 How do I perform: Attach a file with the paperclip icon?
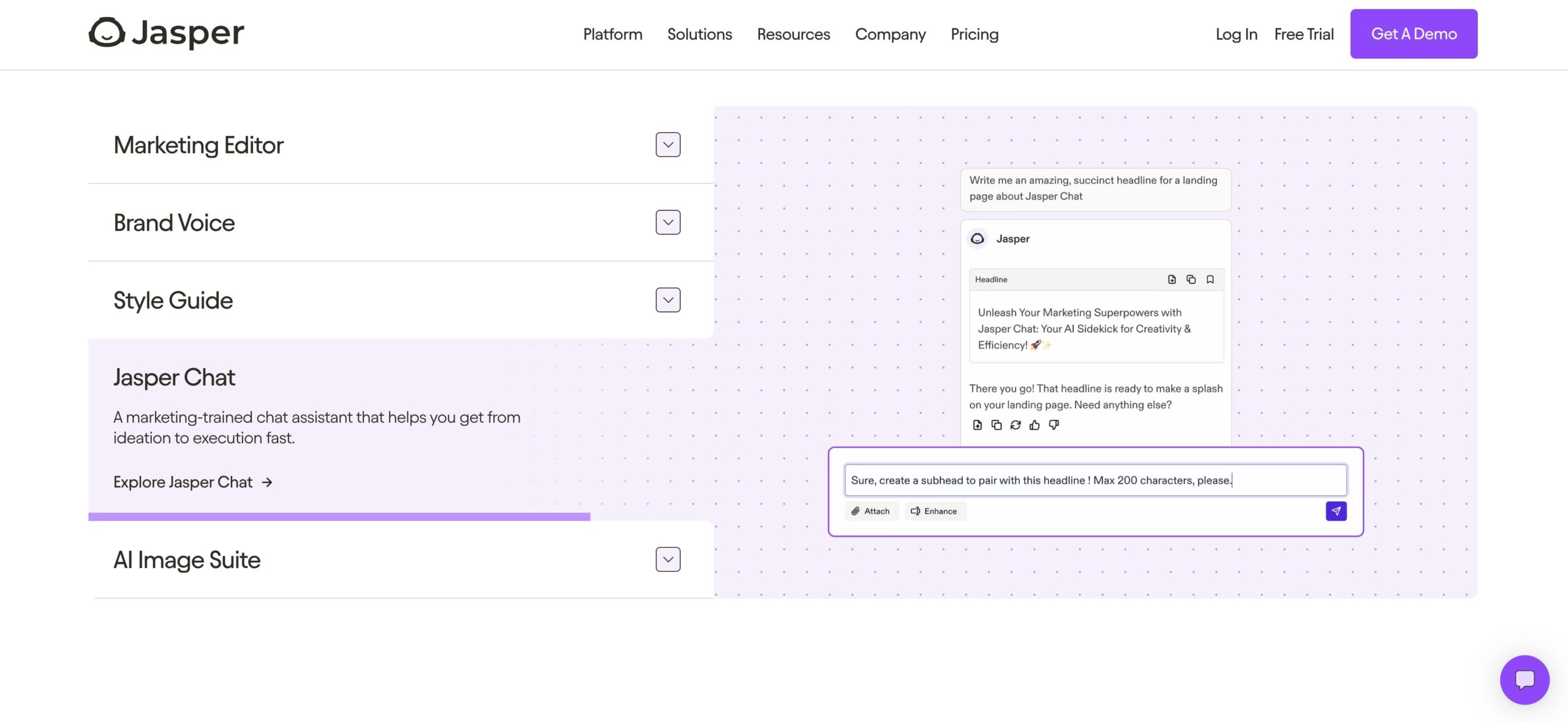click(871, 511)
